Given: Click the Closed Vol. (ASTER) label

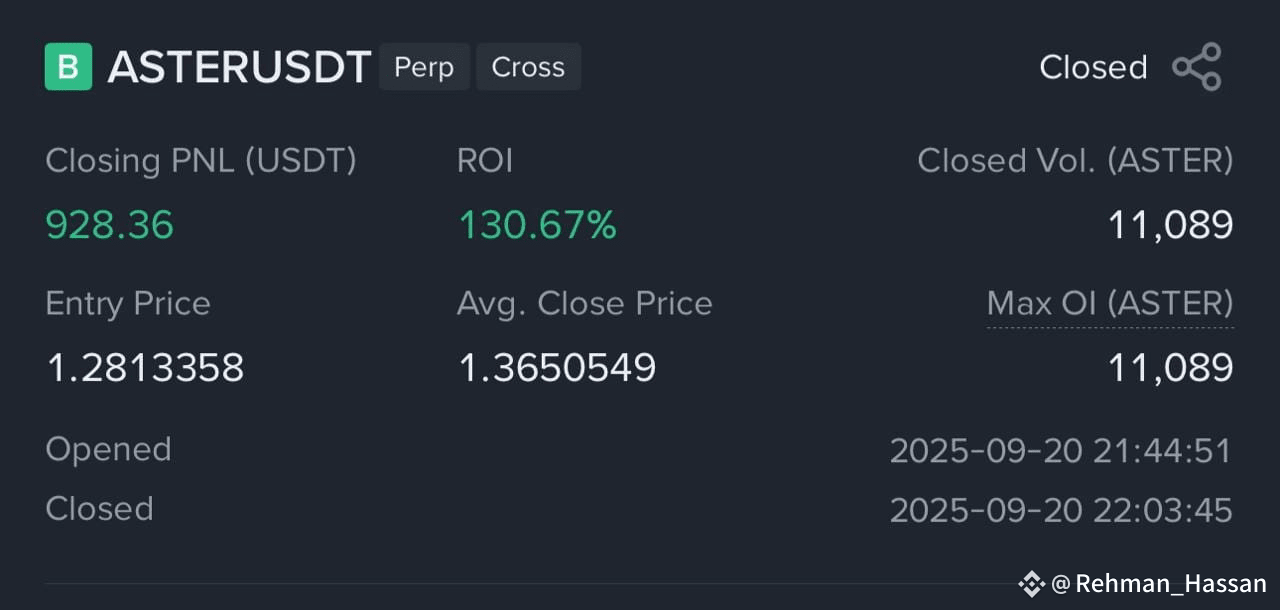Looking at the screenshot, I should pos(1075,161).
